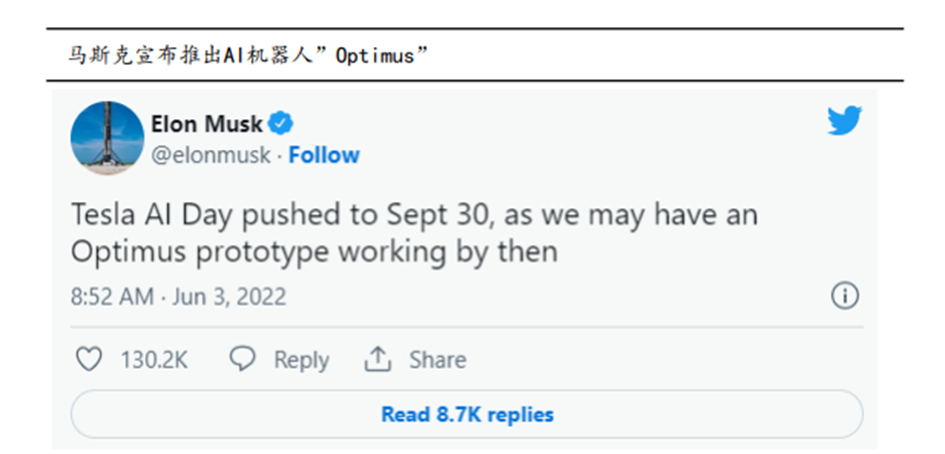Click the Reply text label
This screenshot has height=454, width=945.
point(301,360)
